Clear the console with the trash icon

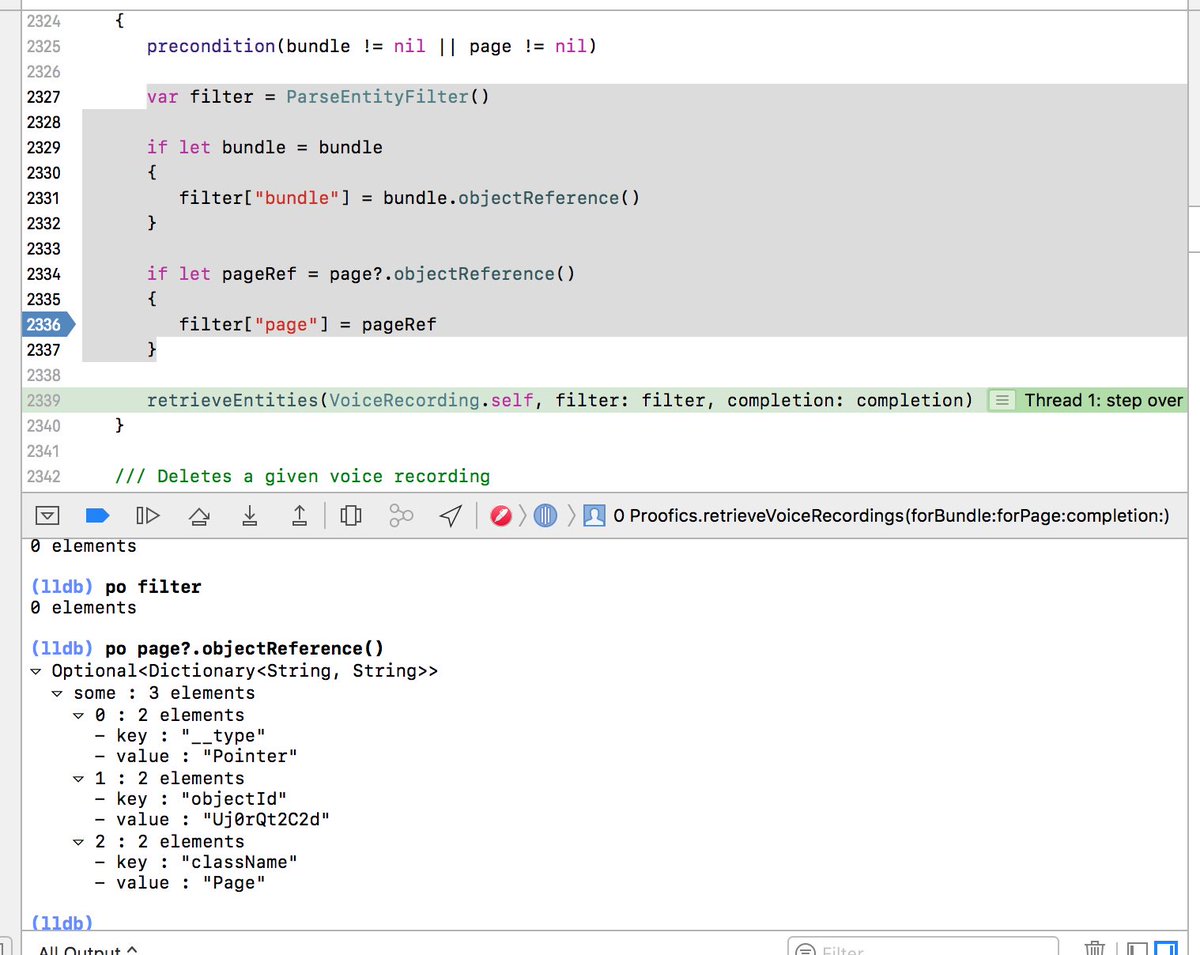click(1096, 948)
